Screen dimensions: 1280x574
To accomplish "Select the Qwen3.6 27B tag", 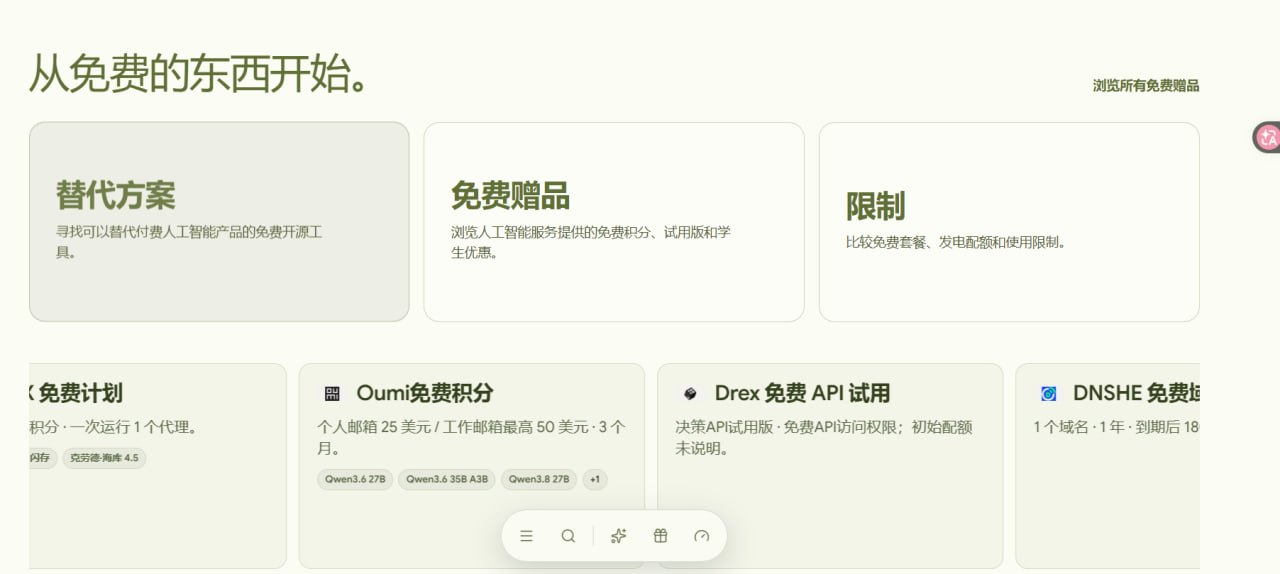I will click(x=355, y=479).
